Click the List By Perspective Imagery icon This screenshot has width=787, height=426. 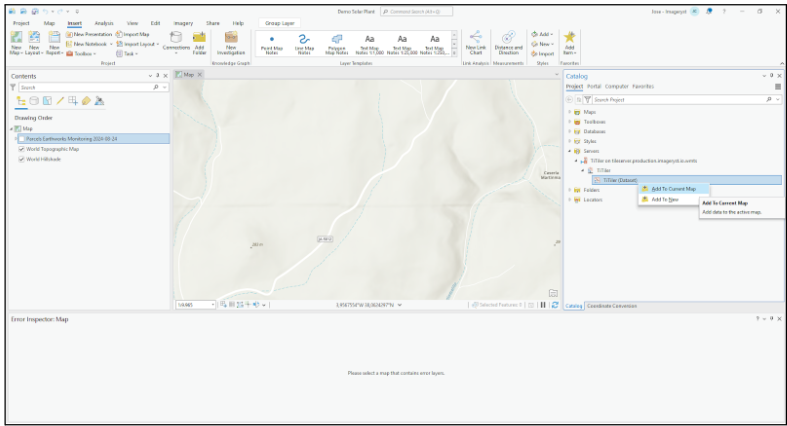(99, 101)
